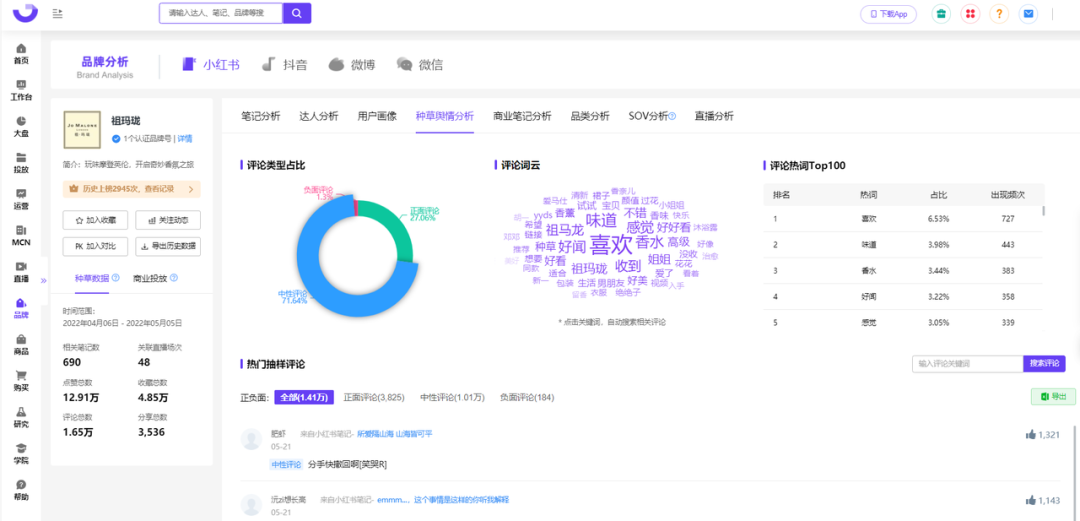Open the 用户画像 tab

377,116
